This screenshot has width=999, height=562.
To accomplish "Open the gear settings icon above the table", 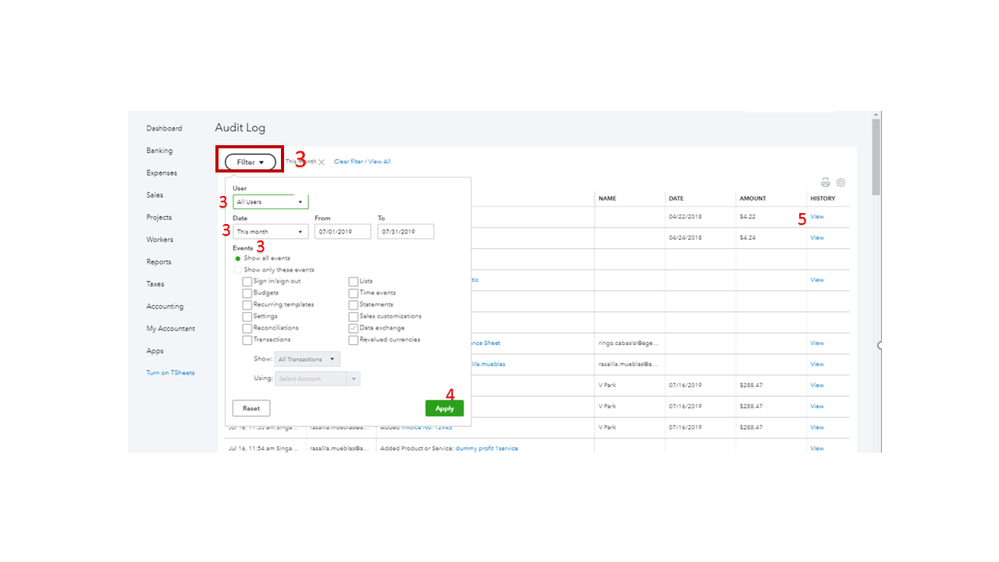I will click(x=841, y=182).
